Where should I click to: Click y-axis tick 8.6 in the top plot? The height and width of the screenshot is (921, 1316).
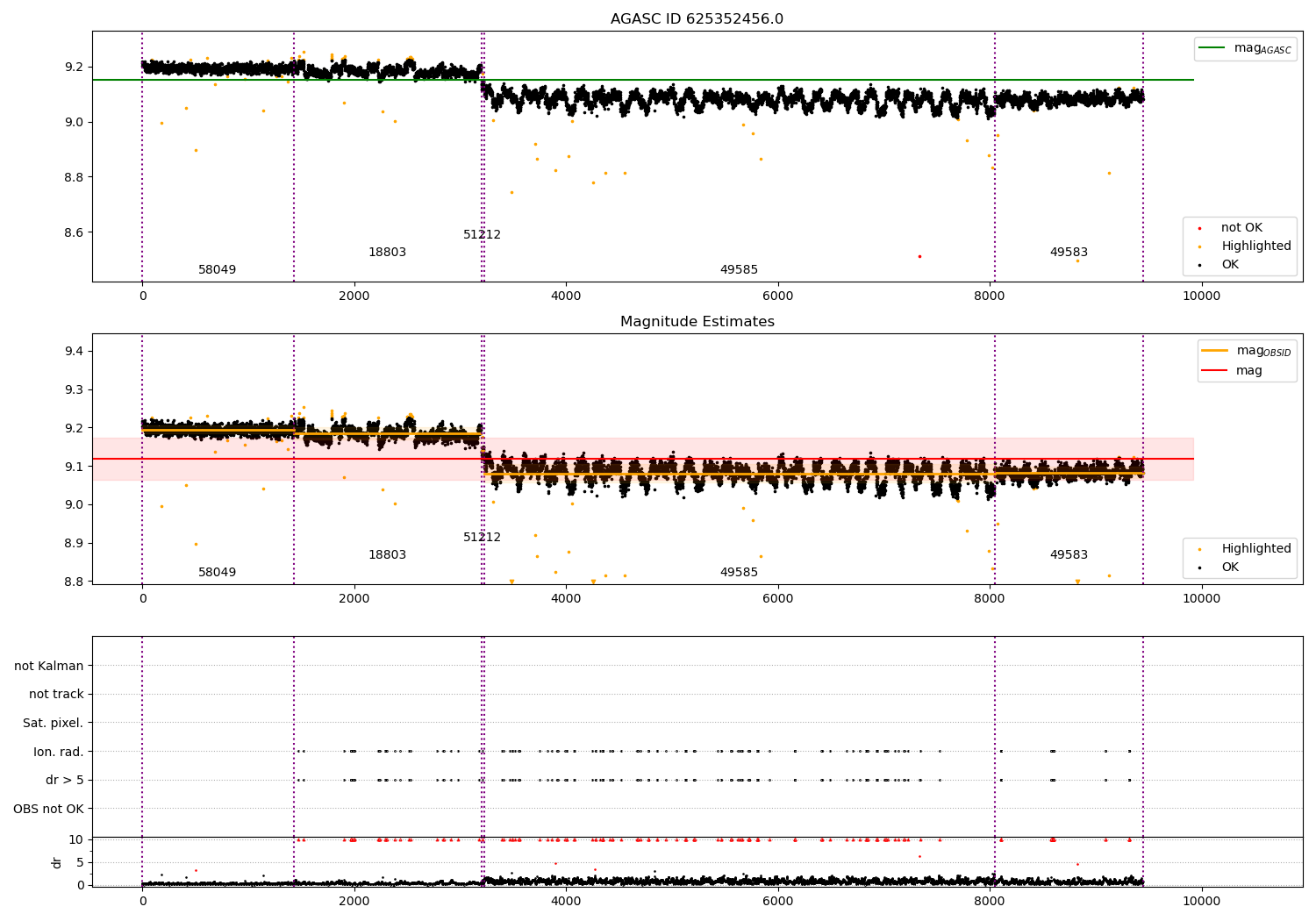tap(73, 232)
